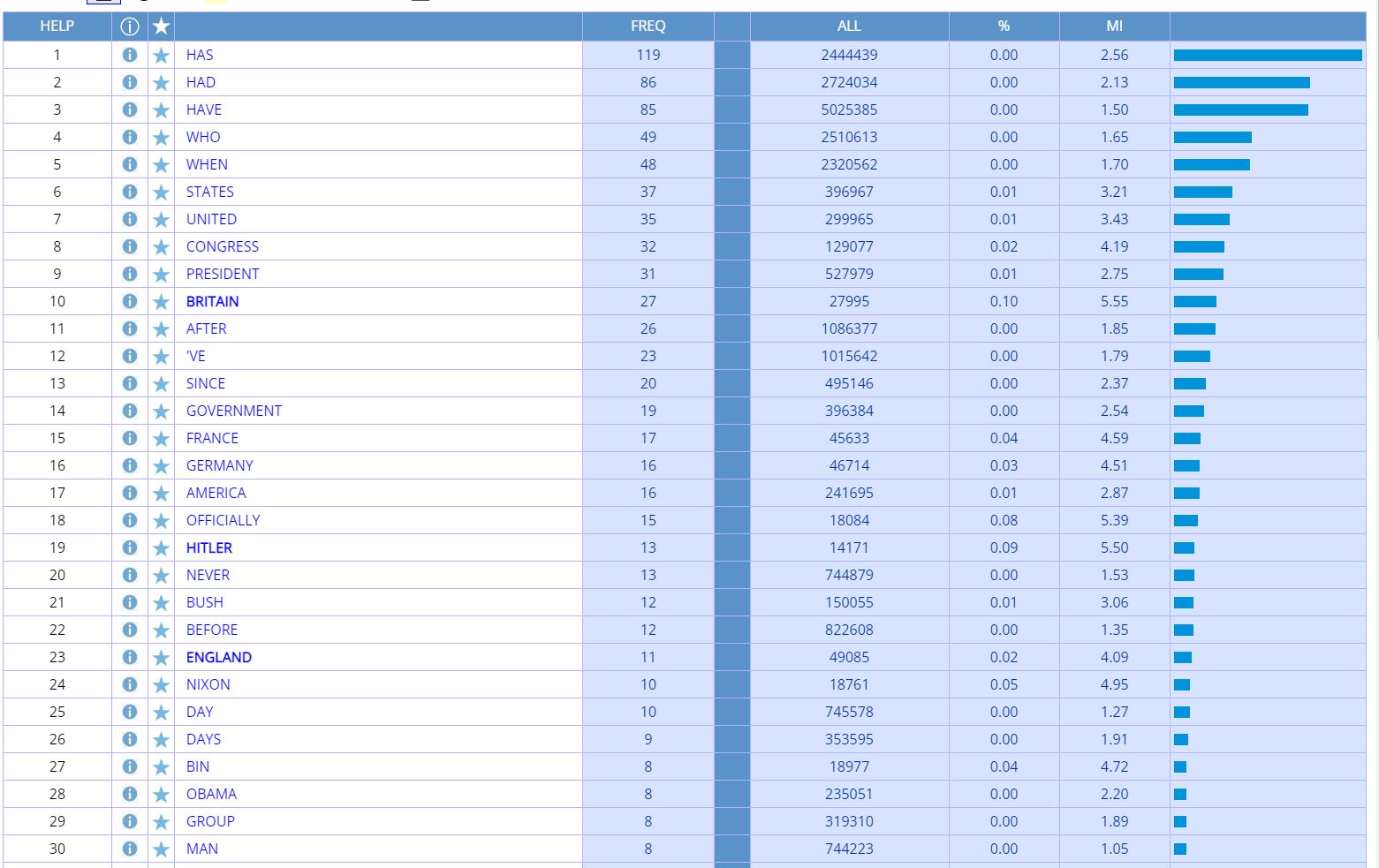This screenshot has height=868, width=1379.
Task: Star the HITLER entry
Action: 161,548
